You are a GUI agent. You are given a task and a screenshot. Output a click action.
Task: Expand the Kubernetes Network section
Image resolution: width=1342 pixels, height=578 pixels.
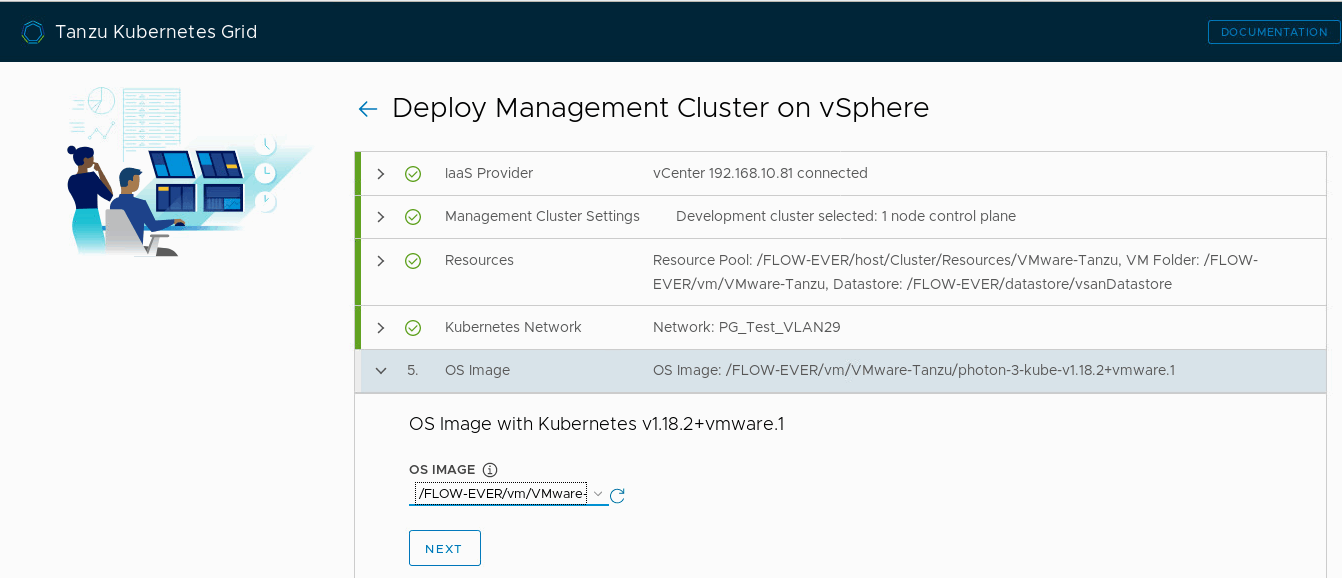(x=381, y=328)
